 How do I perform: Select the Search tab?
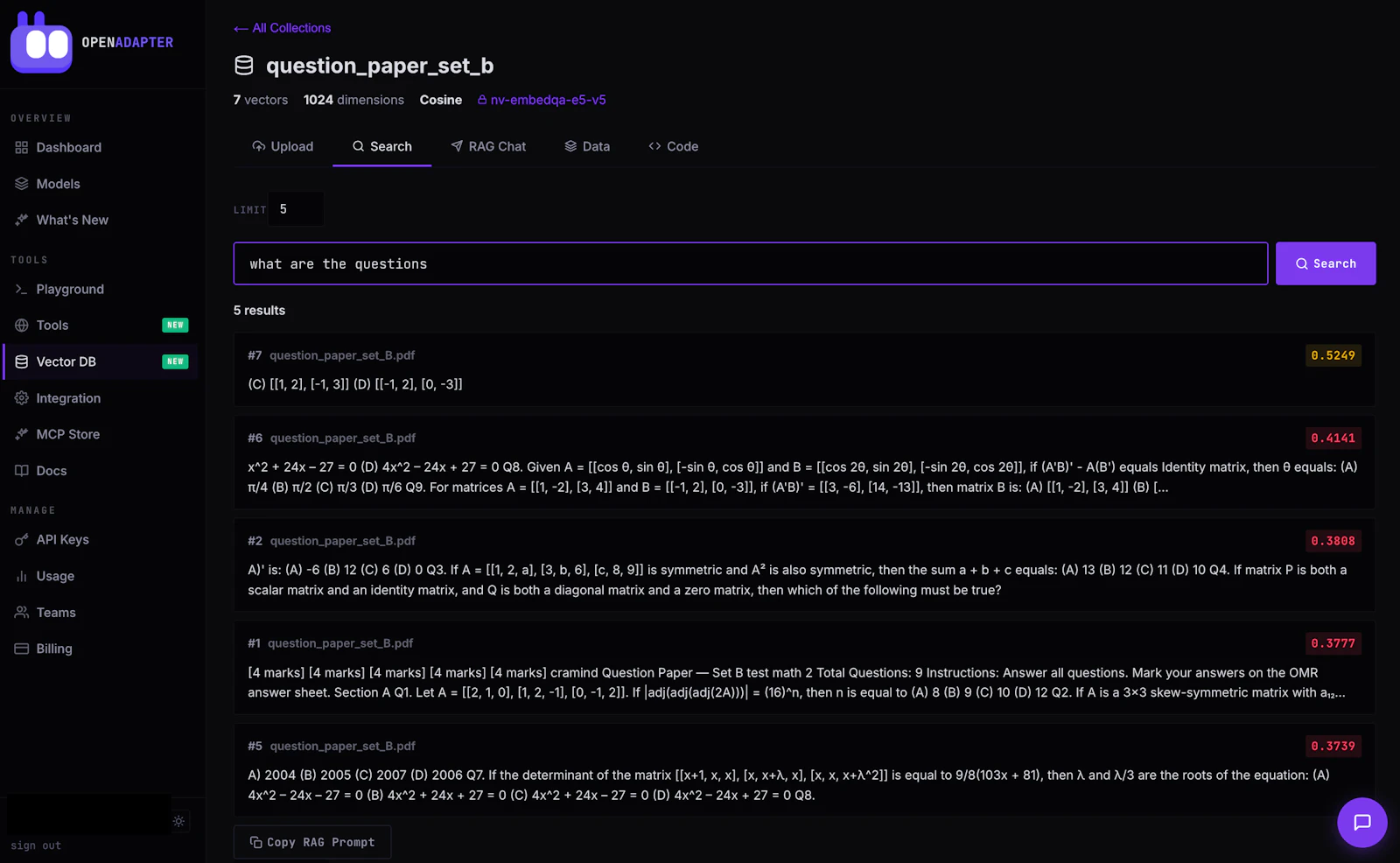382,146
